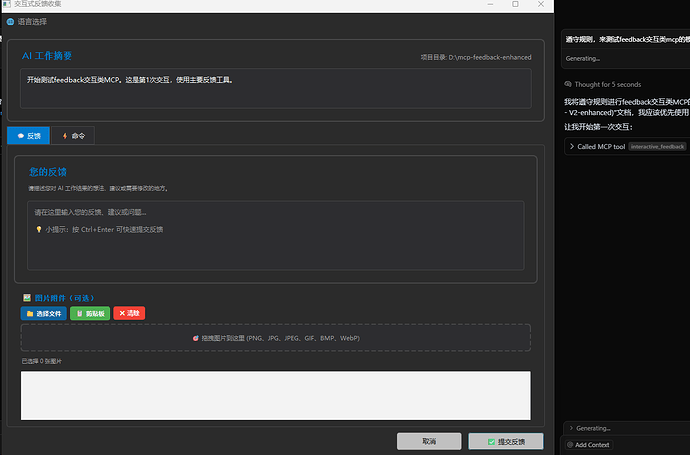Click the 您的反馈 heading
This screenshot has height=455, width=690.
(x=48, y=172)
